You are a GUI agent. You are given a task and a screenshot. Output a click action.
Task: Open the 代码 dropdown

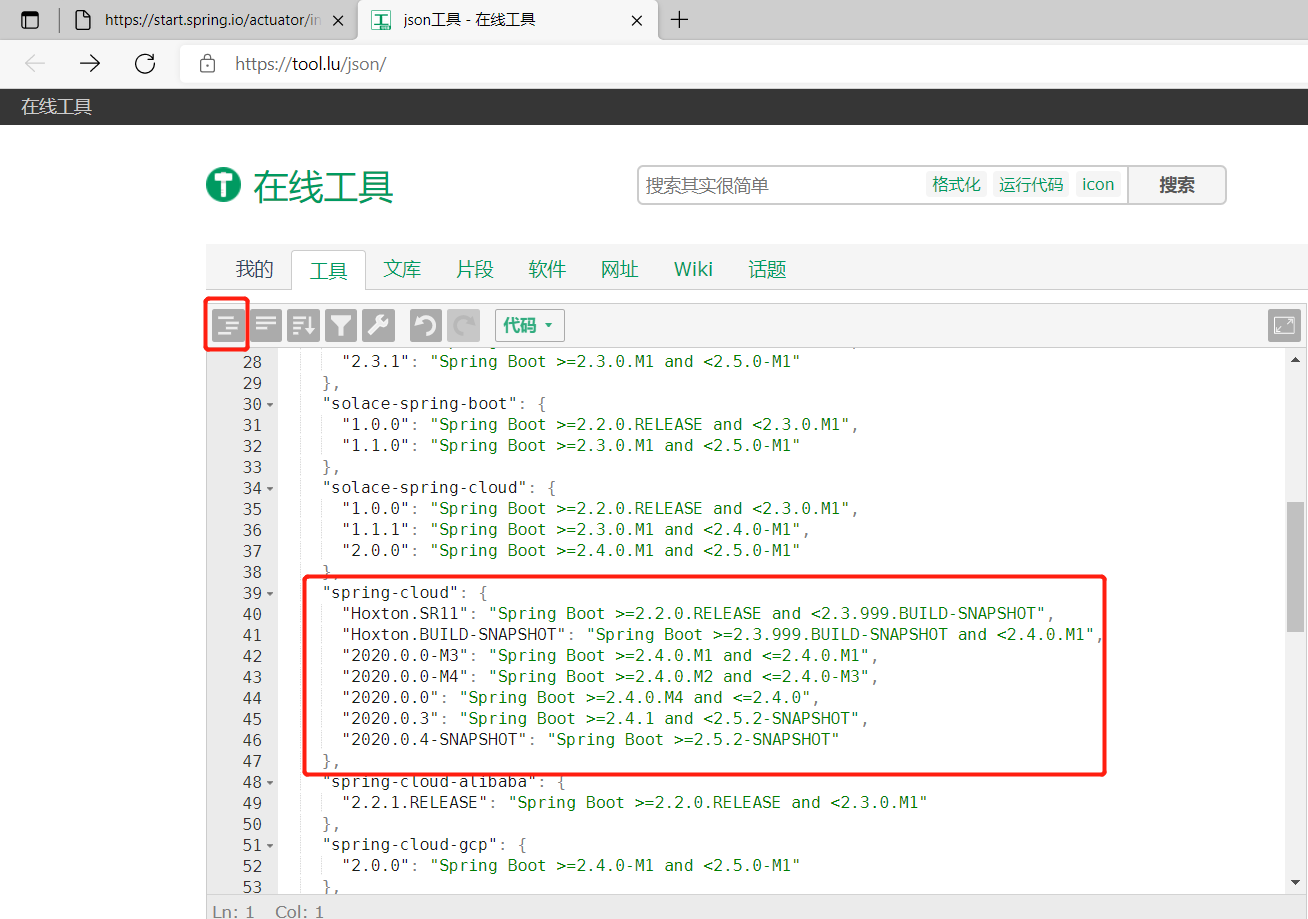coord(530,325)
